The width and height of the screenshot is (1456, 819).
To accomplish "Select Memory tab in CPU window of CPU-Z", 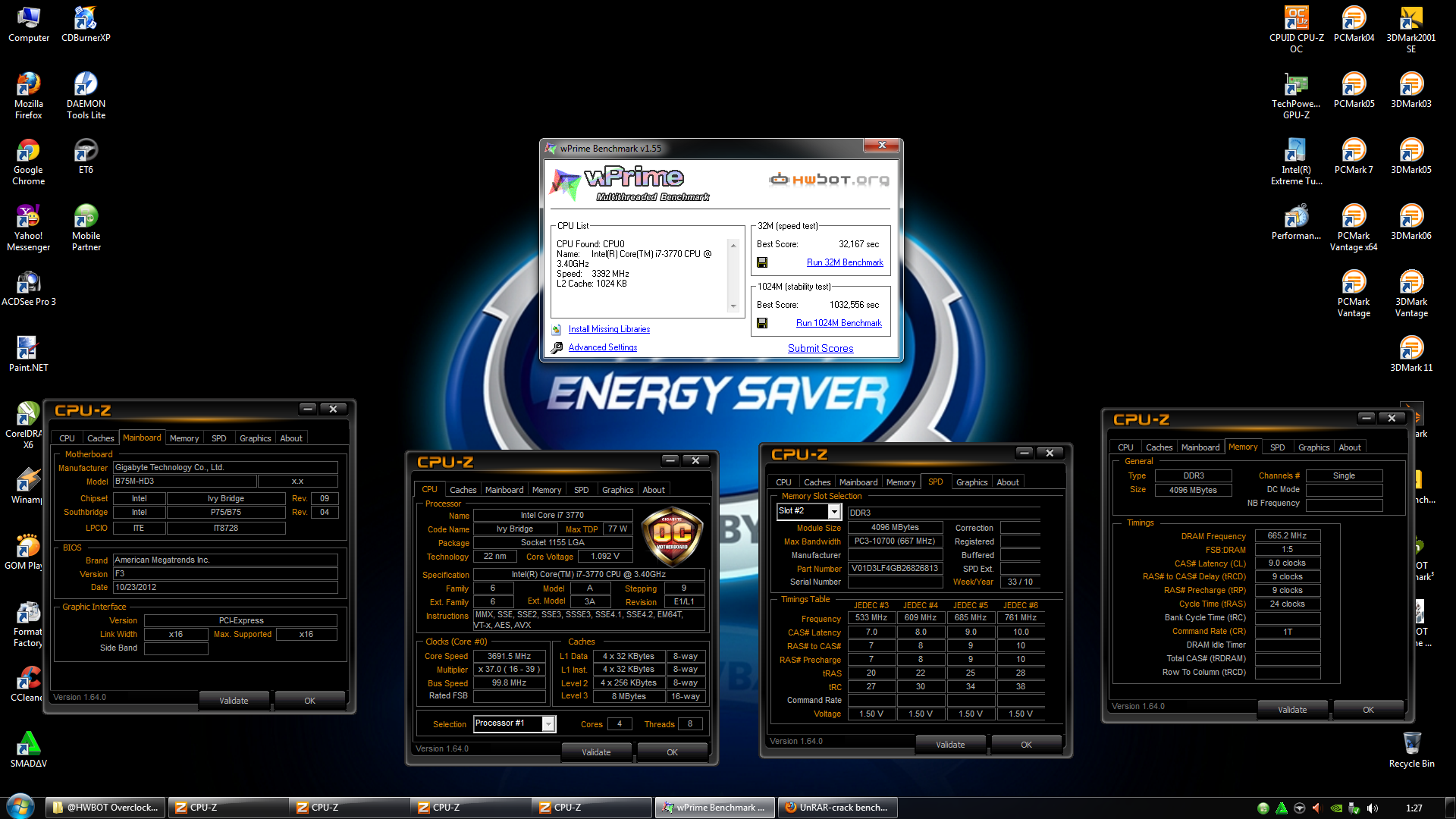I will (x=547, y=490).
